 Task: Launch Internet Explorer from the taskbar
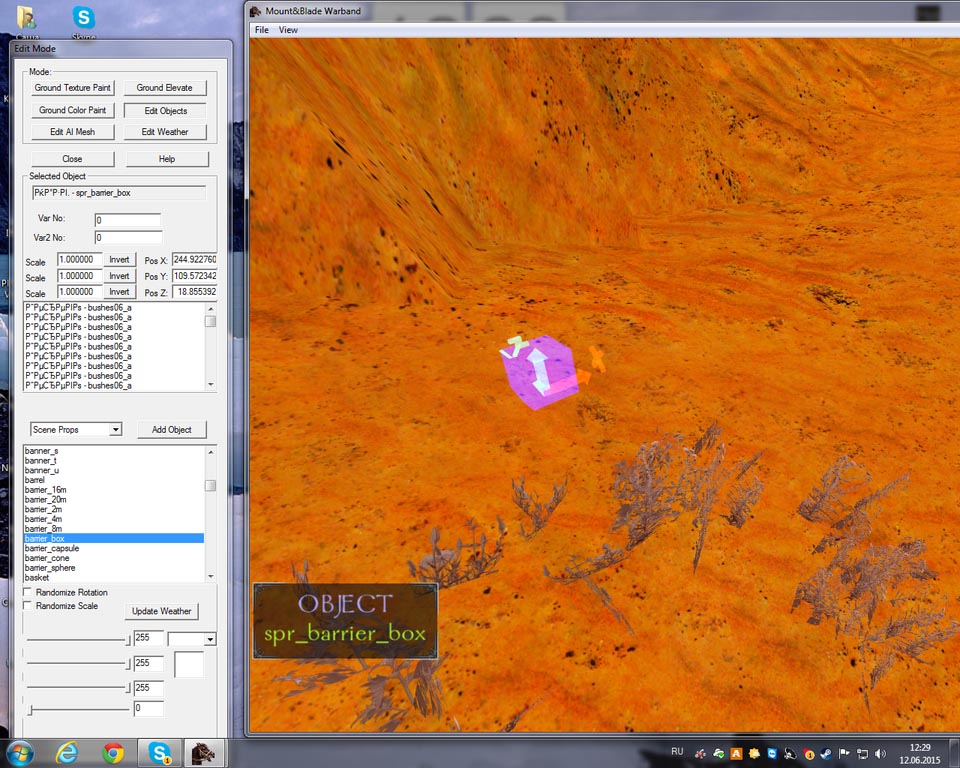67,752
